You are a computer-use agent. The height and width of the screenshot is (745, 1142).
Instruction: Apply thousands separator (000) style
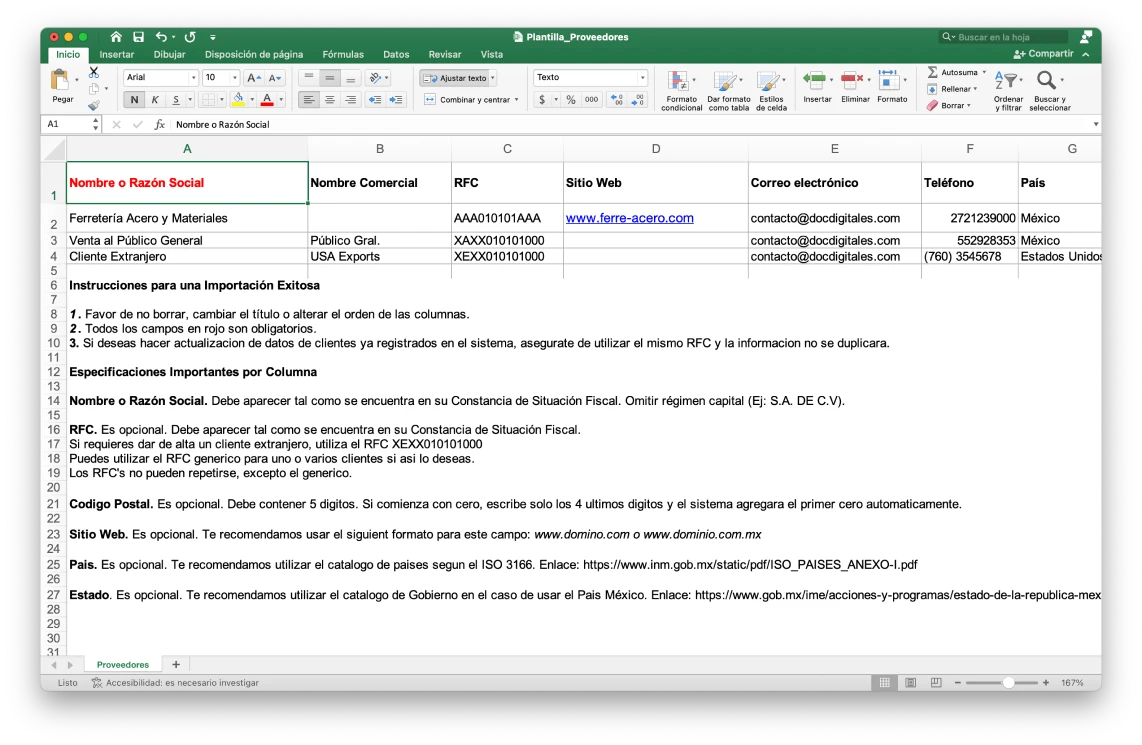tap(591, 100)
